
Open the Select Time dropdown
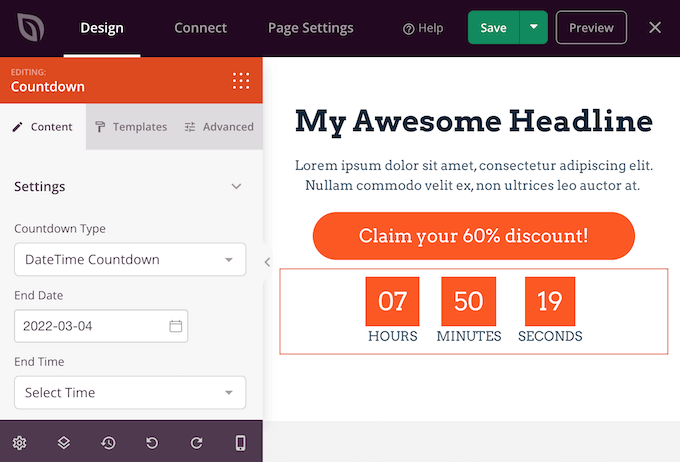pos(130,393)
